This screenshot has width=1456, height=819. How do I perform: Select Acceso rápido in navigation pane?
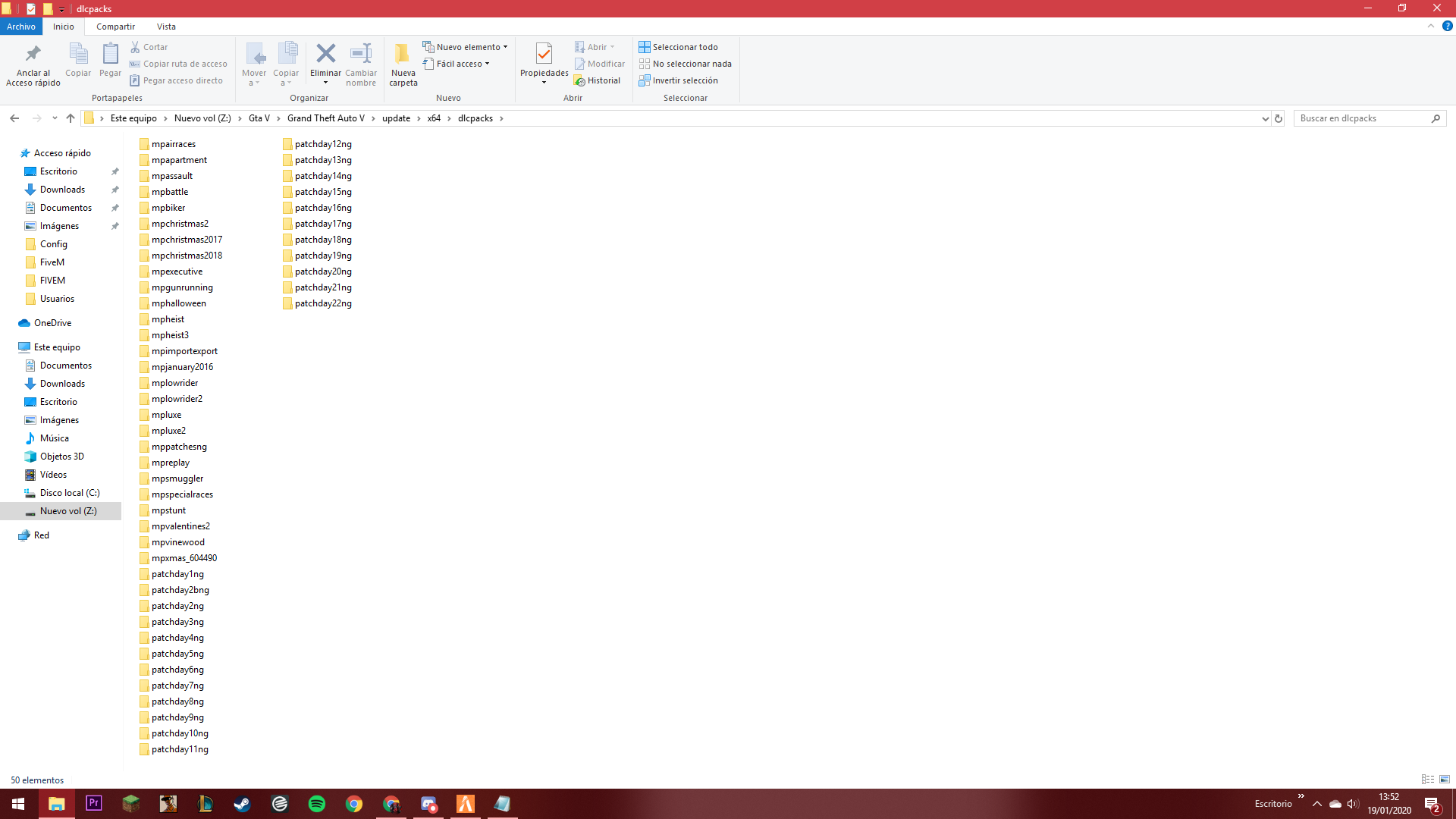62,153
